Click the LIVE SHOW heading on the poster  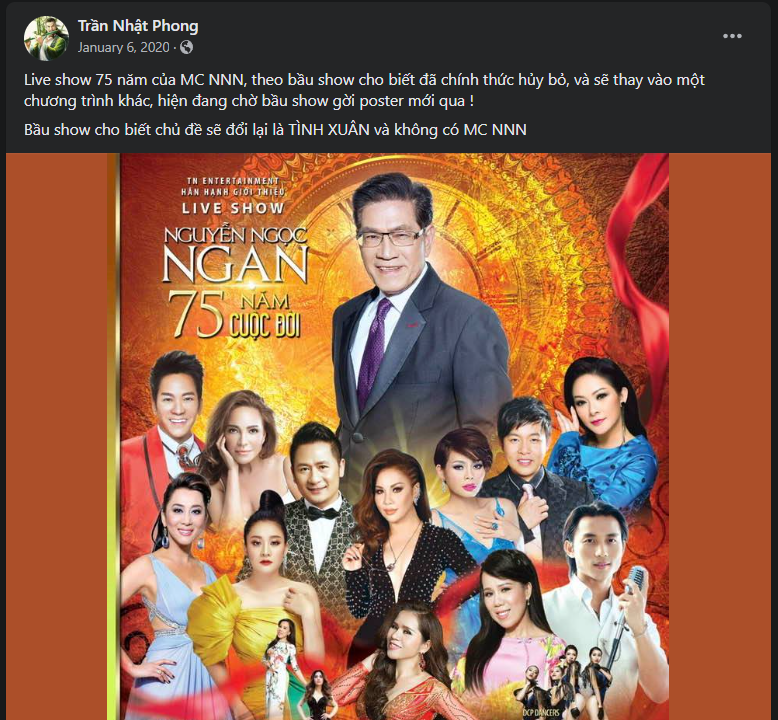tap(233, 208)
